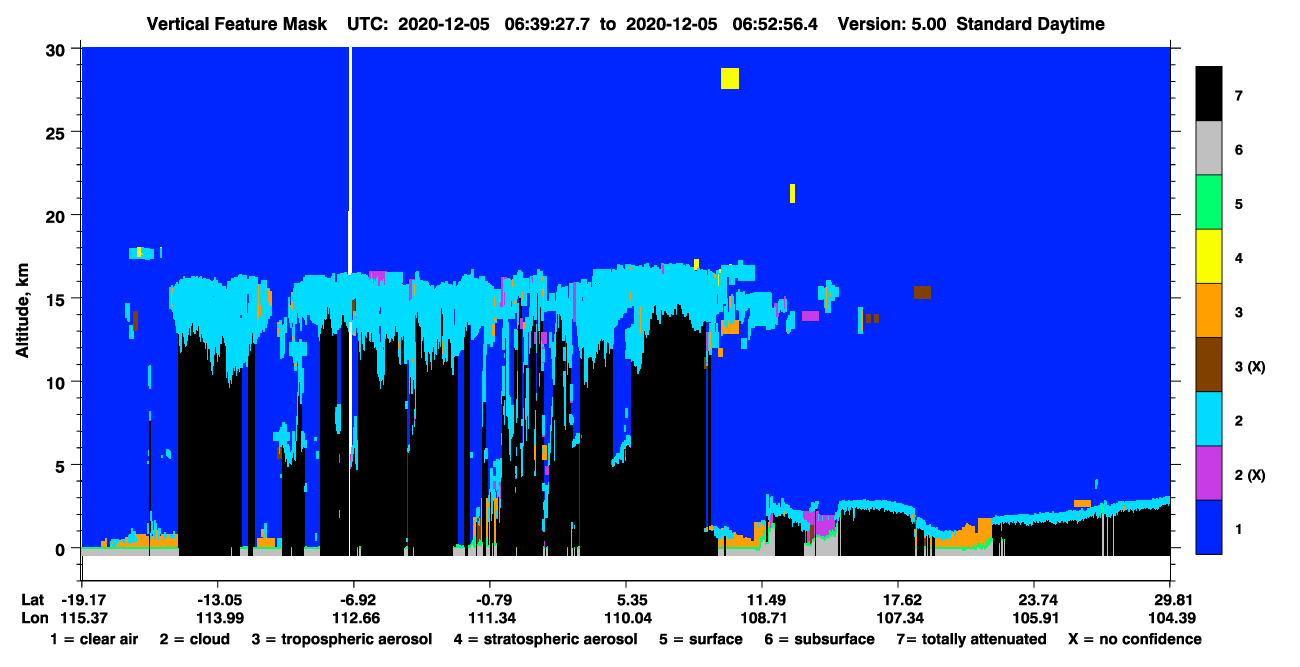1300x667 pixels.
Task: Click the 'Lat' row label
Action: coord(33,600)
